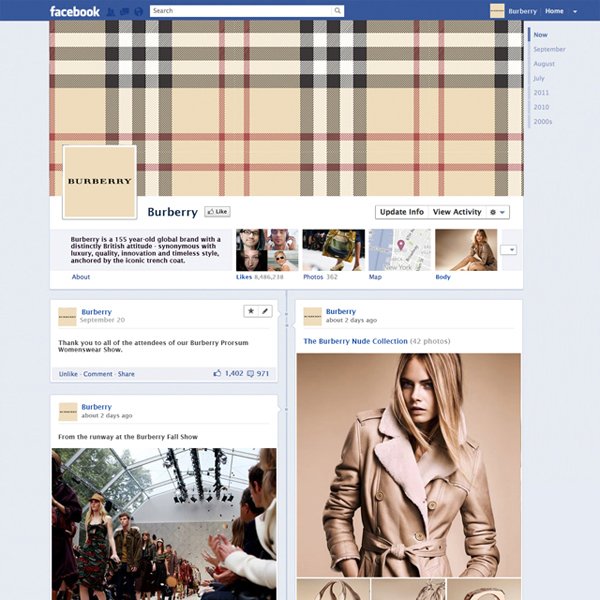Screen dimensions: 600x600
Task: Open Burberry name on September 20 post
Action: click(x=96, y=312)
